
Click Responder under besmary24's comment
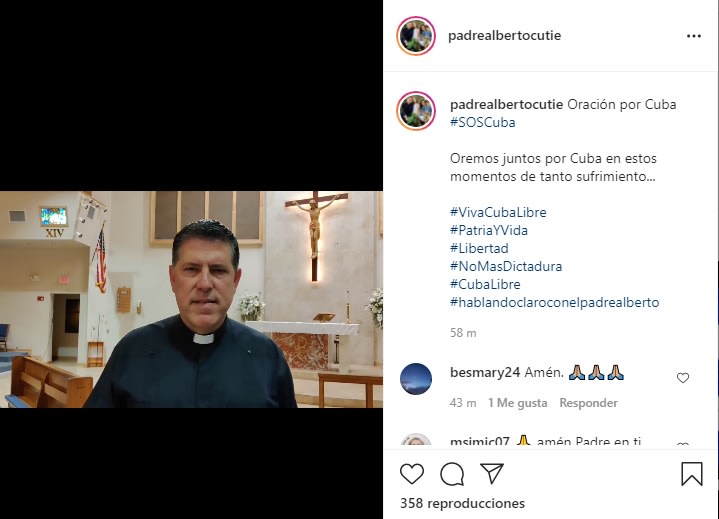[x=588, y=403]
